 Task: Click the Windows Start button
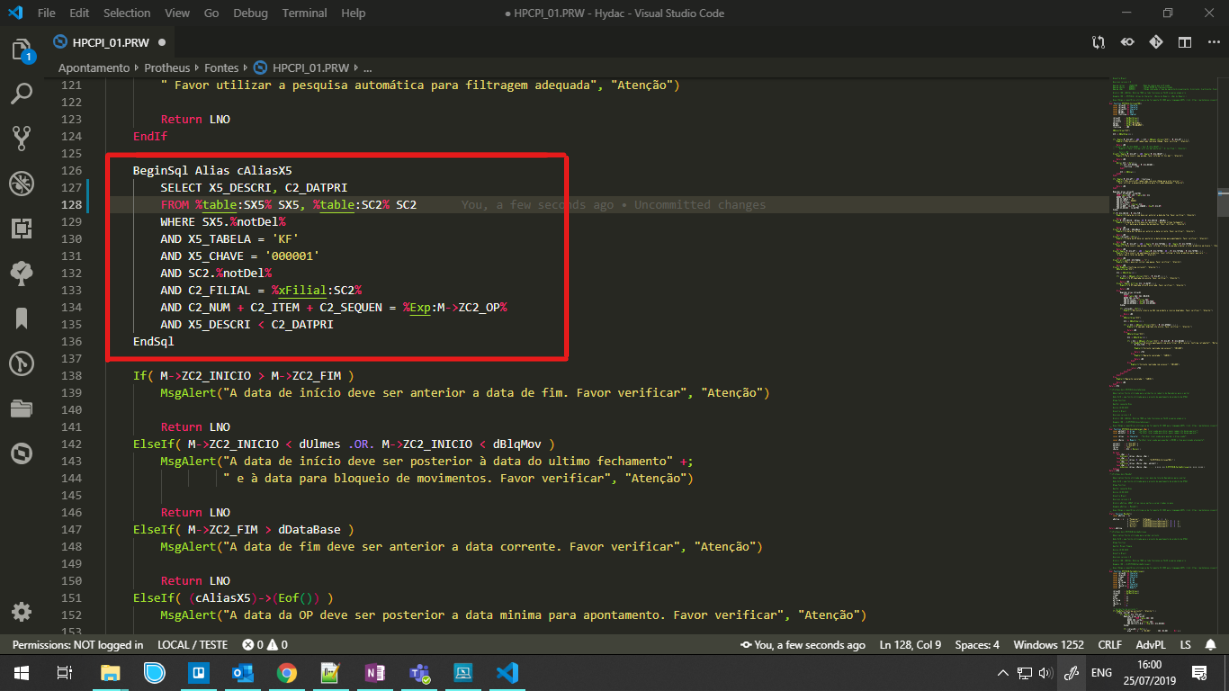point(21,673)
